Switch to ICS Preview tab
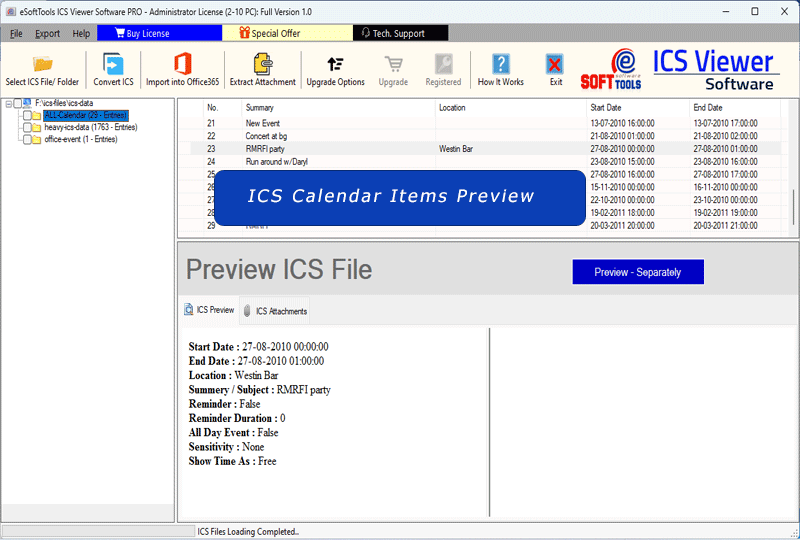The height and width of the screenshot is (540, 800). click(209, 310)
